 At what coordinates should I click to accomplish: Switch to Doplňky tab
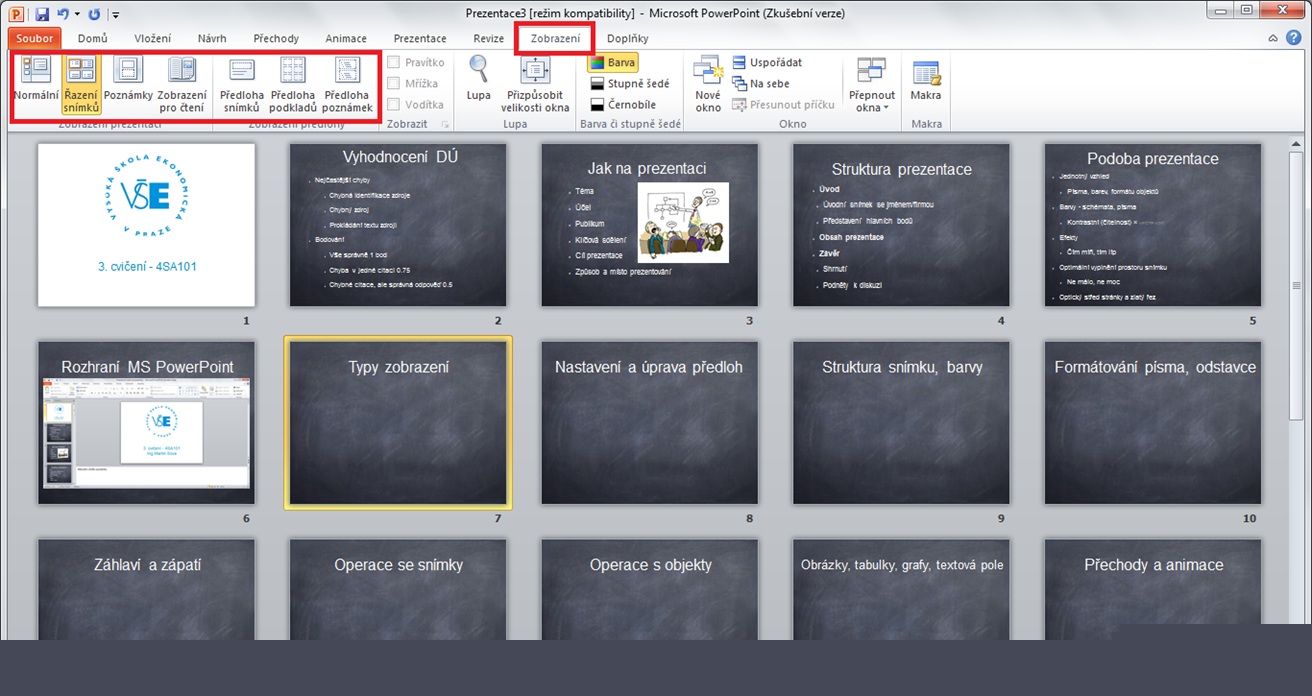pos(628,38)
